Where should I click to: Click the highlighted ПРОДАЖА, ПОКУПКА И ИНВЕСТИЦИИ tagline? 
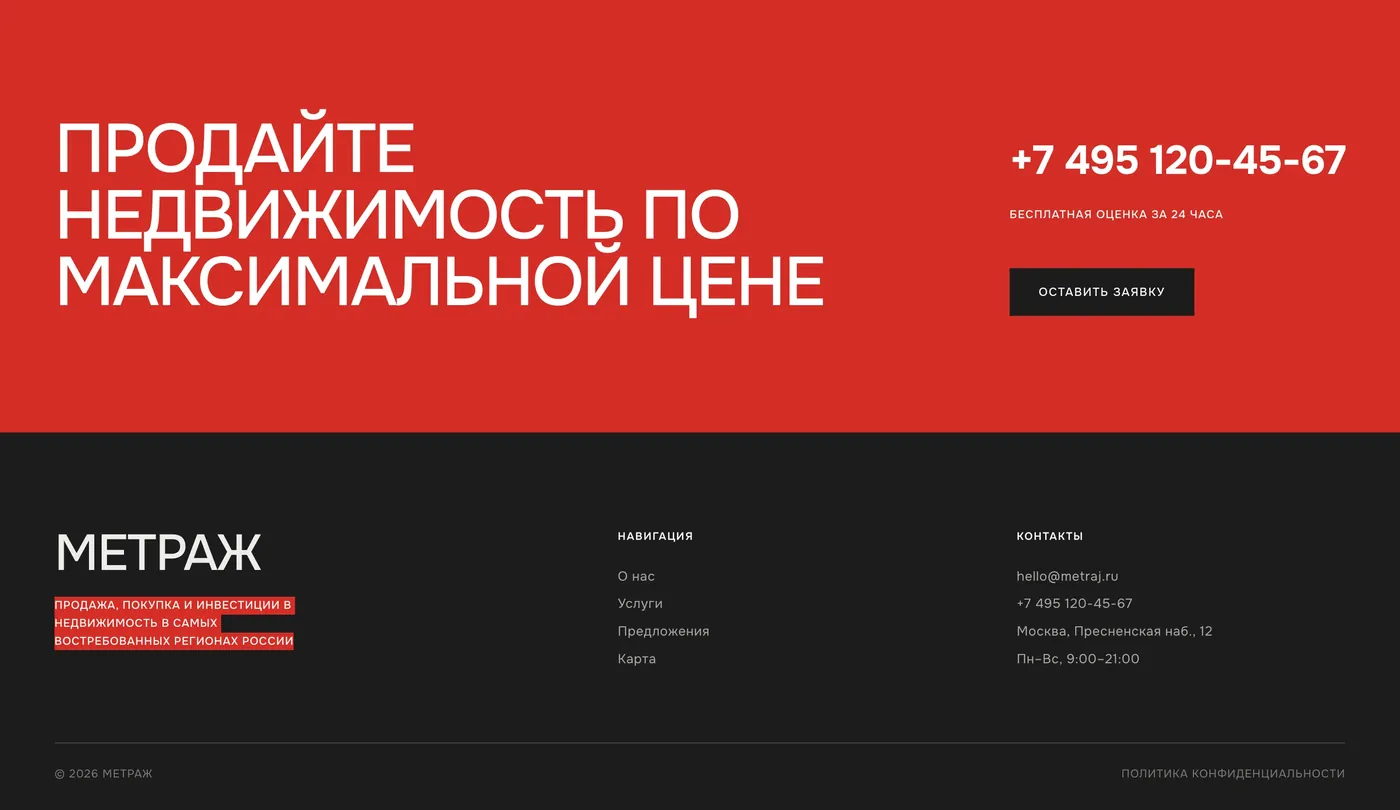[x=174, y=623]
